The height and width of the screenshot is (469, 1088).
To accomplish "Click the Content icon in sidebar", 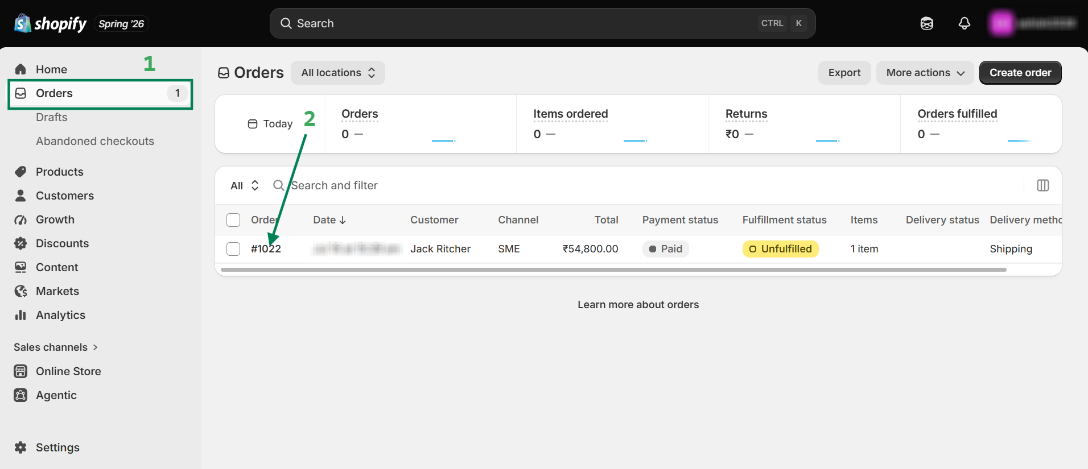I will (21, 267).
